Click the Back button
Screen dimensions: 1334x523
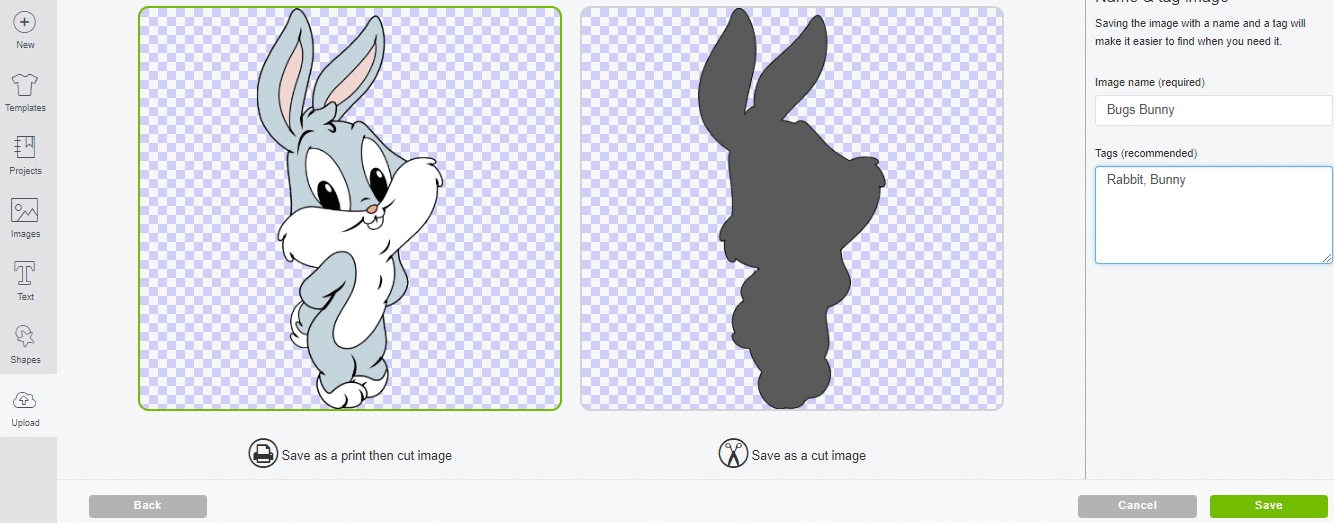[x=148, y=506]
